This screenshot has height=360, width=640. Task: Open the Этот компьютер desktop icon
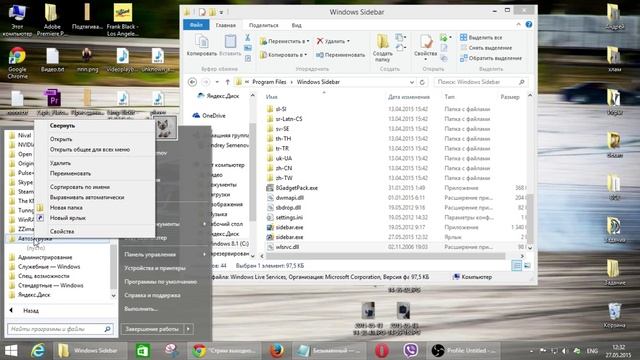[x=17, y=20]
